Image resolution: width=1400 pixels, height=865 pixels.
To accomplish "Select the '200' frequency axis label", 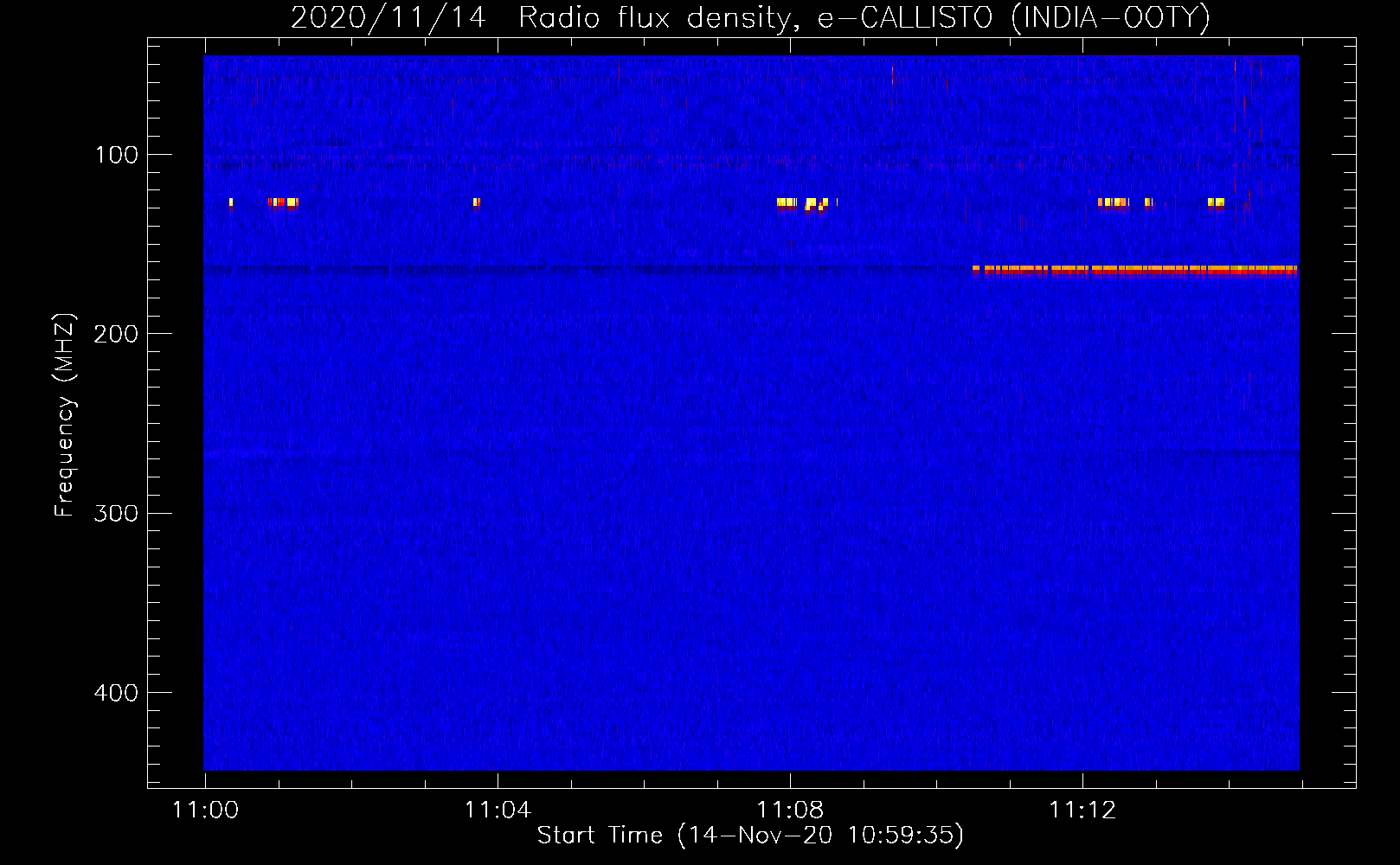I will coord(116,334).
